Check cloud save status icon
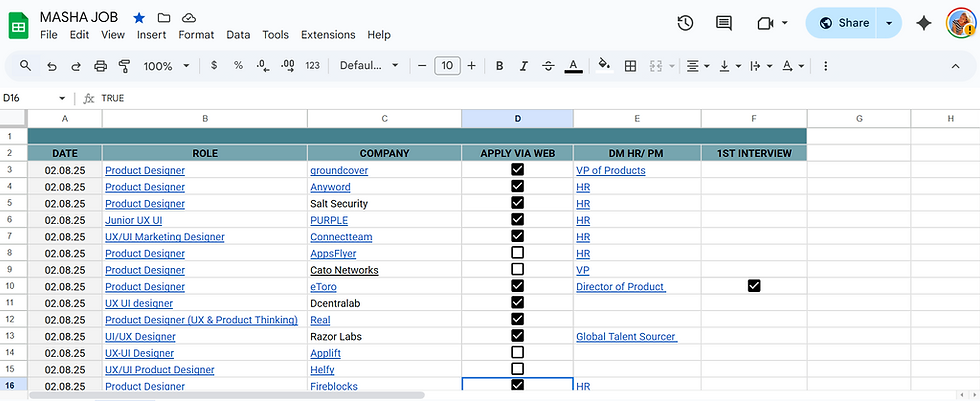The image size is (980, 401). click(x=188, y=17)
